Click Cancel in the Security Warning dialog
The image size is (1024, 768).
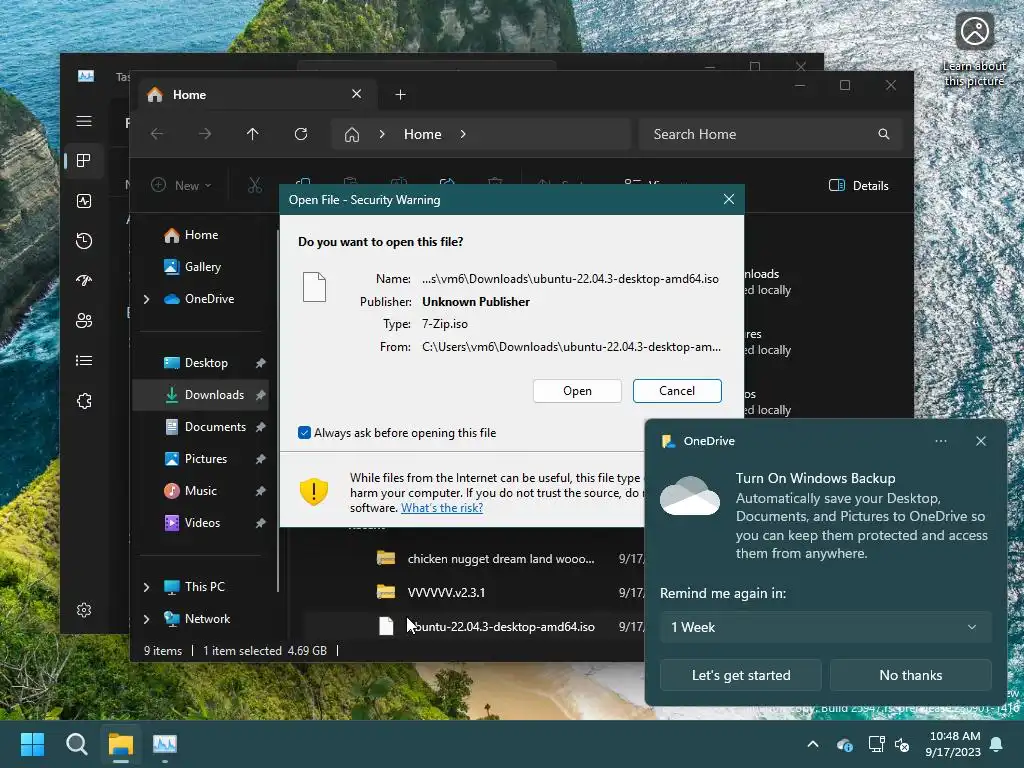click(677, 391)
